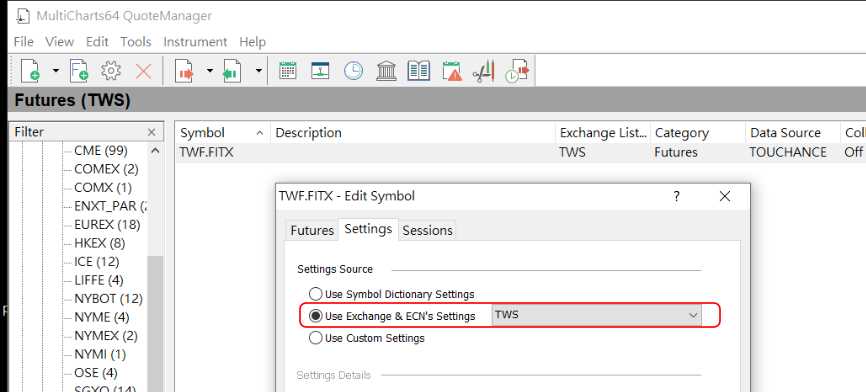
Task: Click the open-book Symbol Dictionary icon
Action: [419, 71]
